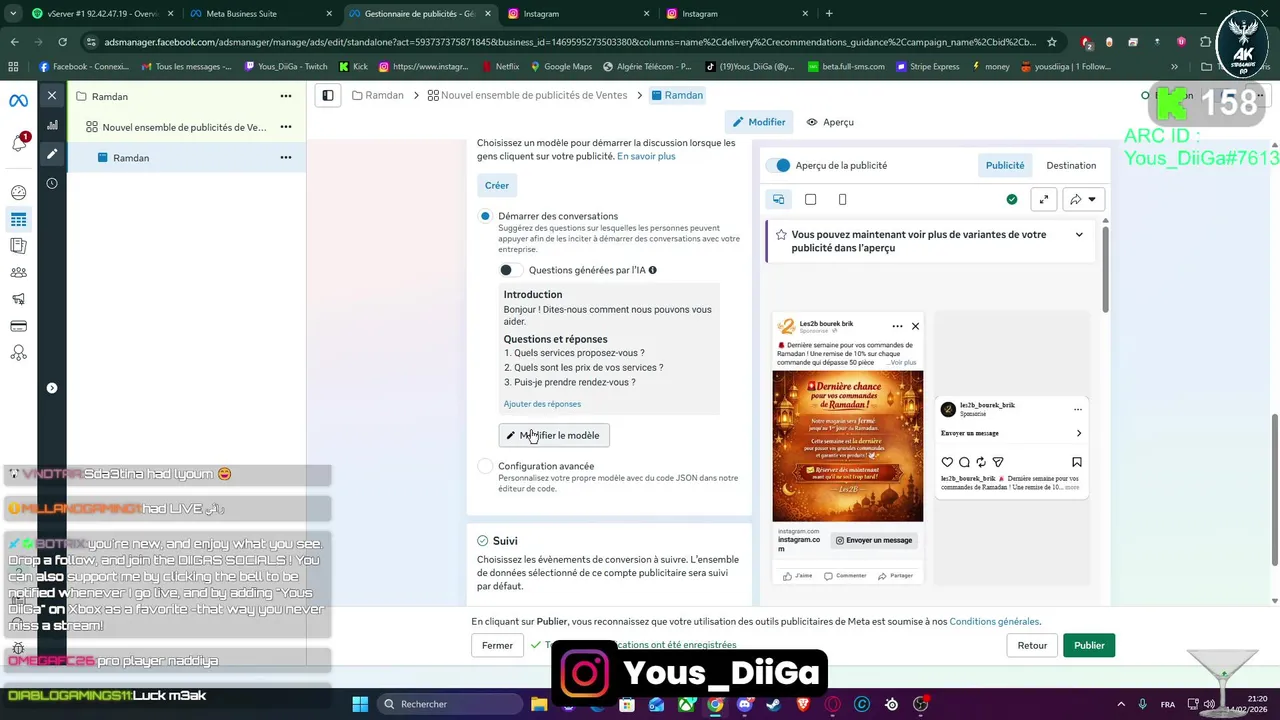Open Steam from the taskbar
This screenshot has height=720, width=1280.
pyautogui.click(x=775, y=704)
